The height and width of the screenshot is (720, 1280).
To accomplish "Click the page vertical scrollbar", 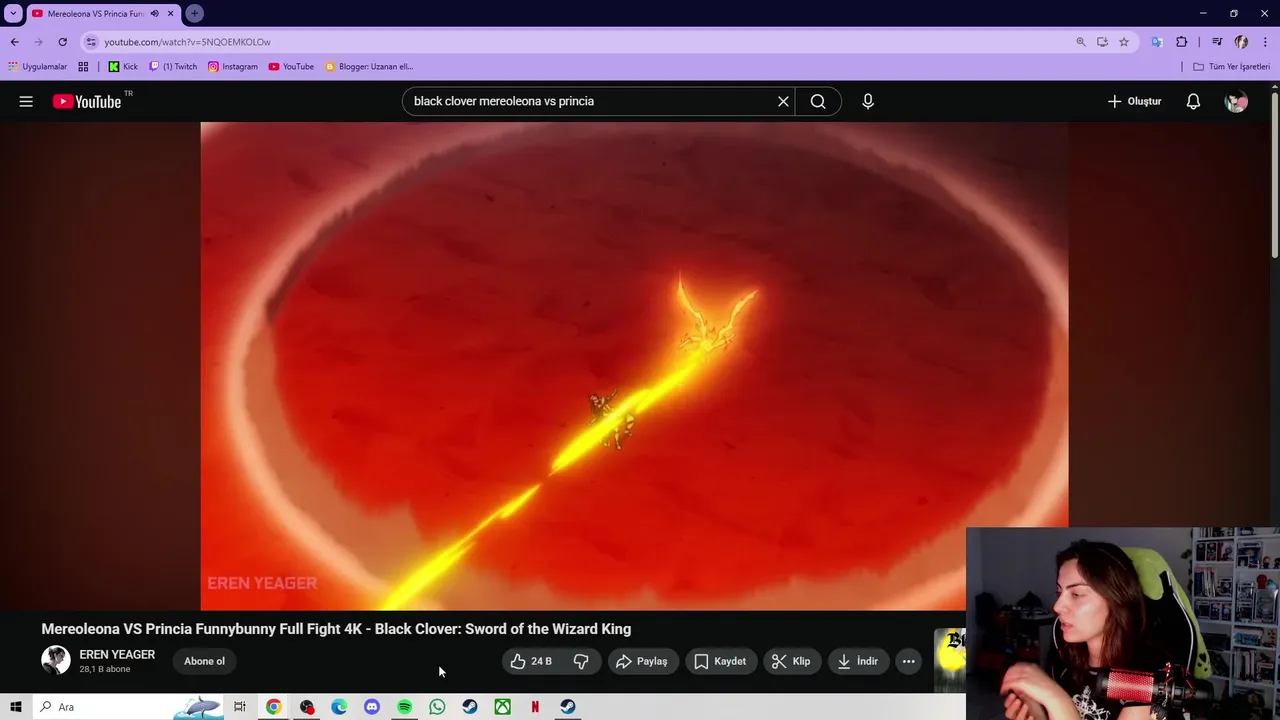I will click(x=1274, y=175).
